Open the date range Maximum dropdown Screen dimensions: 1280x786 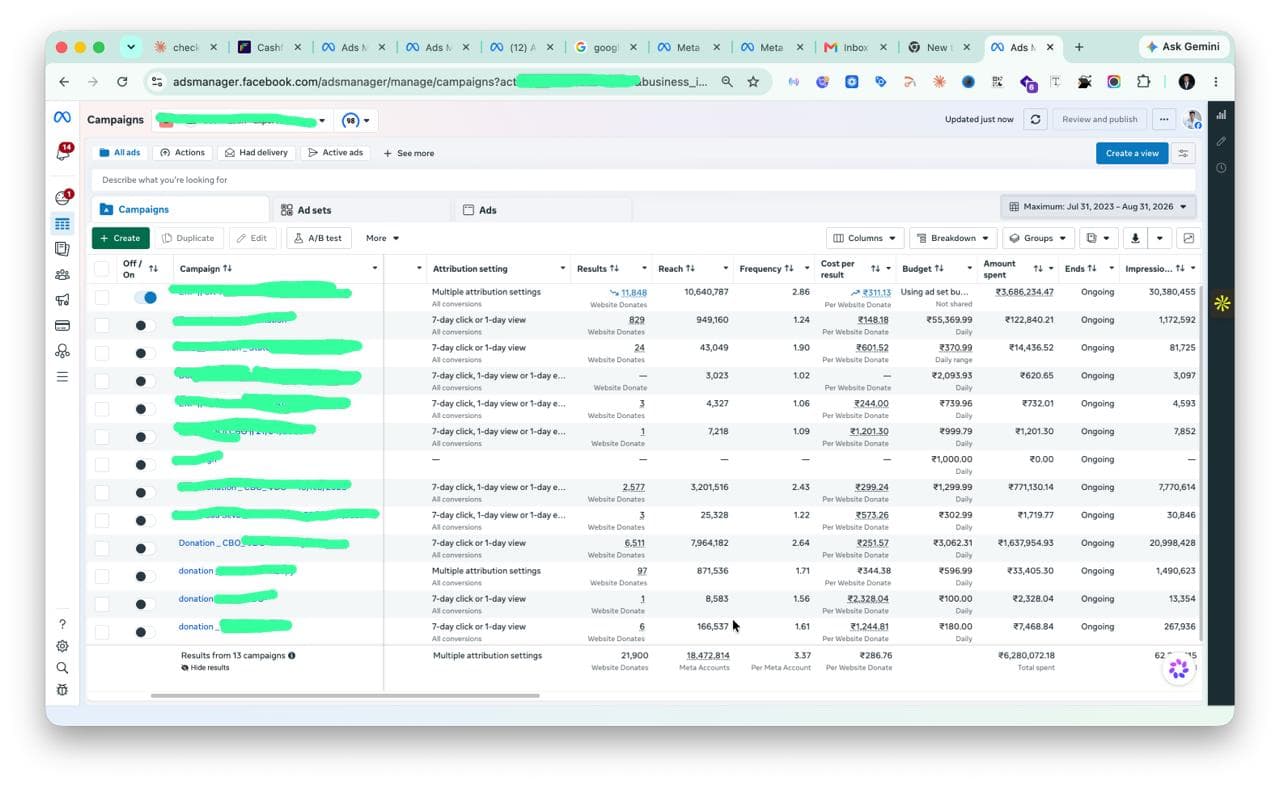tap(1098, 207)
